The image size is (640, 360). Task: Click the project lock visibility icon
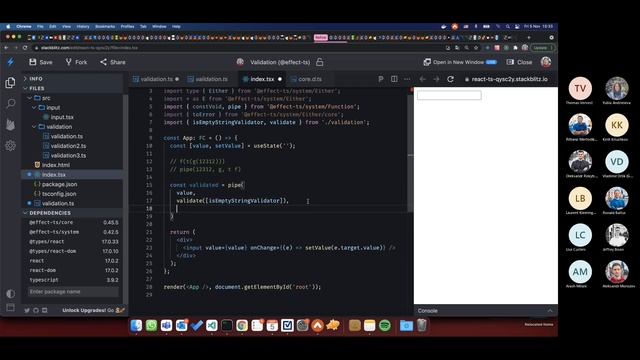point(320,62)
